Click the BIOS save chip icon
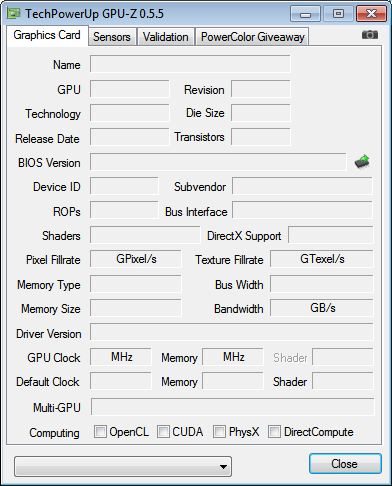Viewport: 392px width, 486px height. click(362, 162)
